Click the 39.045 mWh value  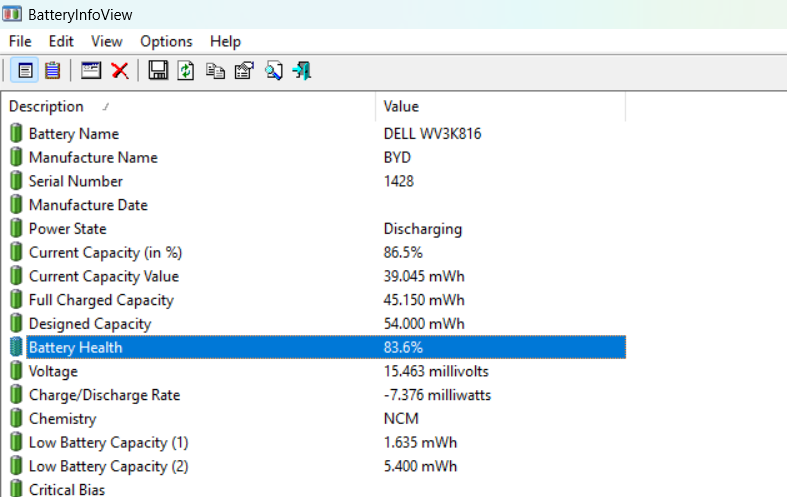point(424,276)
